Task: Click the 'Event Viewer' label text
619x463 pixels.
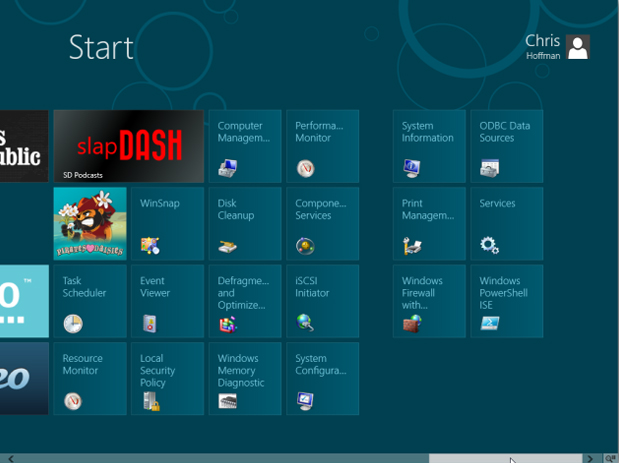Action: (155, 287)
